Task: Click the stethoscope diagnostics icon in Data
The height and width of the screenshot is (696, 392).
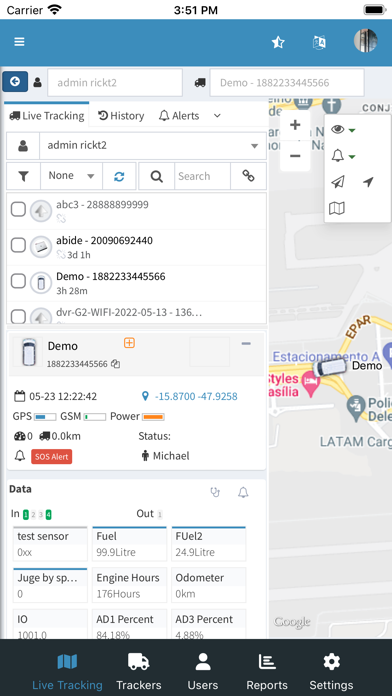Action: click(x=215, y=492)
